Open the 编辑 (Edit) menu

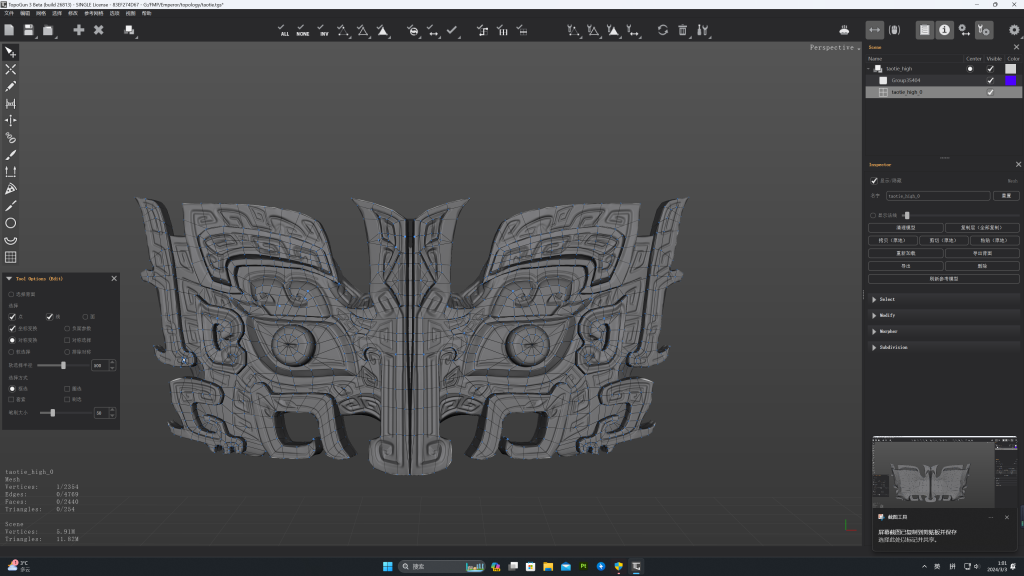click(25, 13)
